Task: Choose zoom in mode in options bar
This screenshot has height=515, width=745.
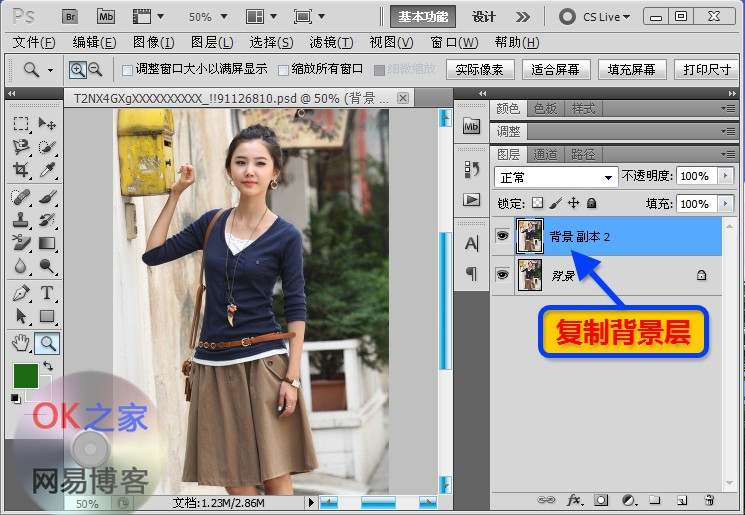Action: pyautogui.click(x=77, y=70)
